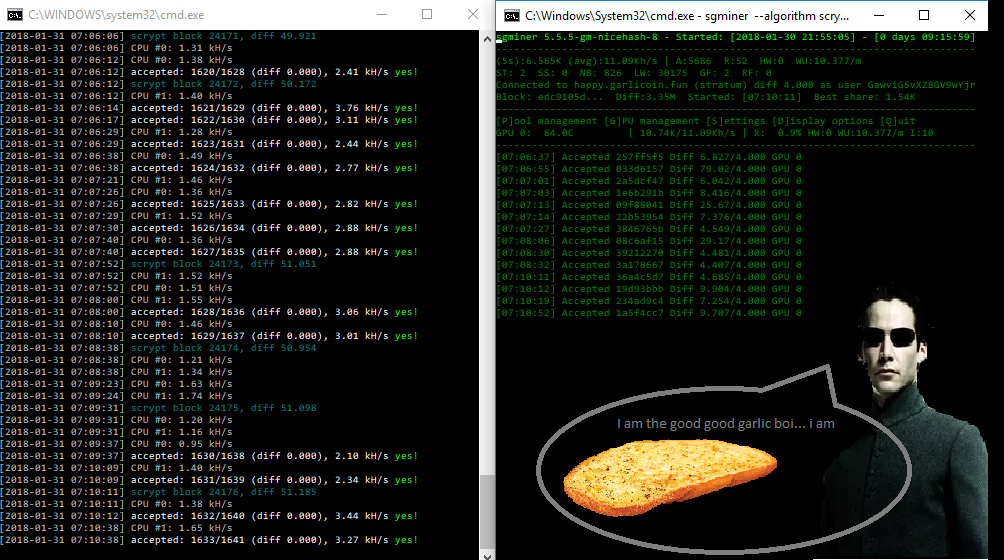The image size is (1004, 560).
Task: Click the 'Accepted 3a178667' share line
Action: coord(649,265)
